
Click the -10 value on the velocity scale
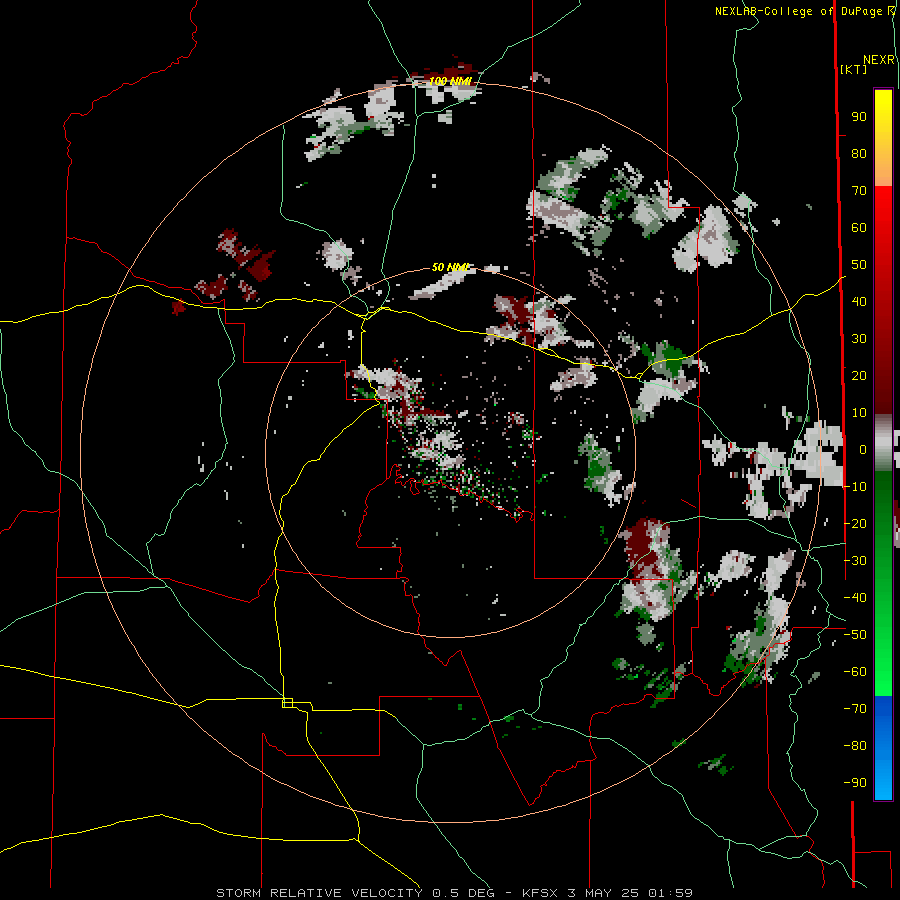click(855, 487)
